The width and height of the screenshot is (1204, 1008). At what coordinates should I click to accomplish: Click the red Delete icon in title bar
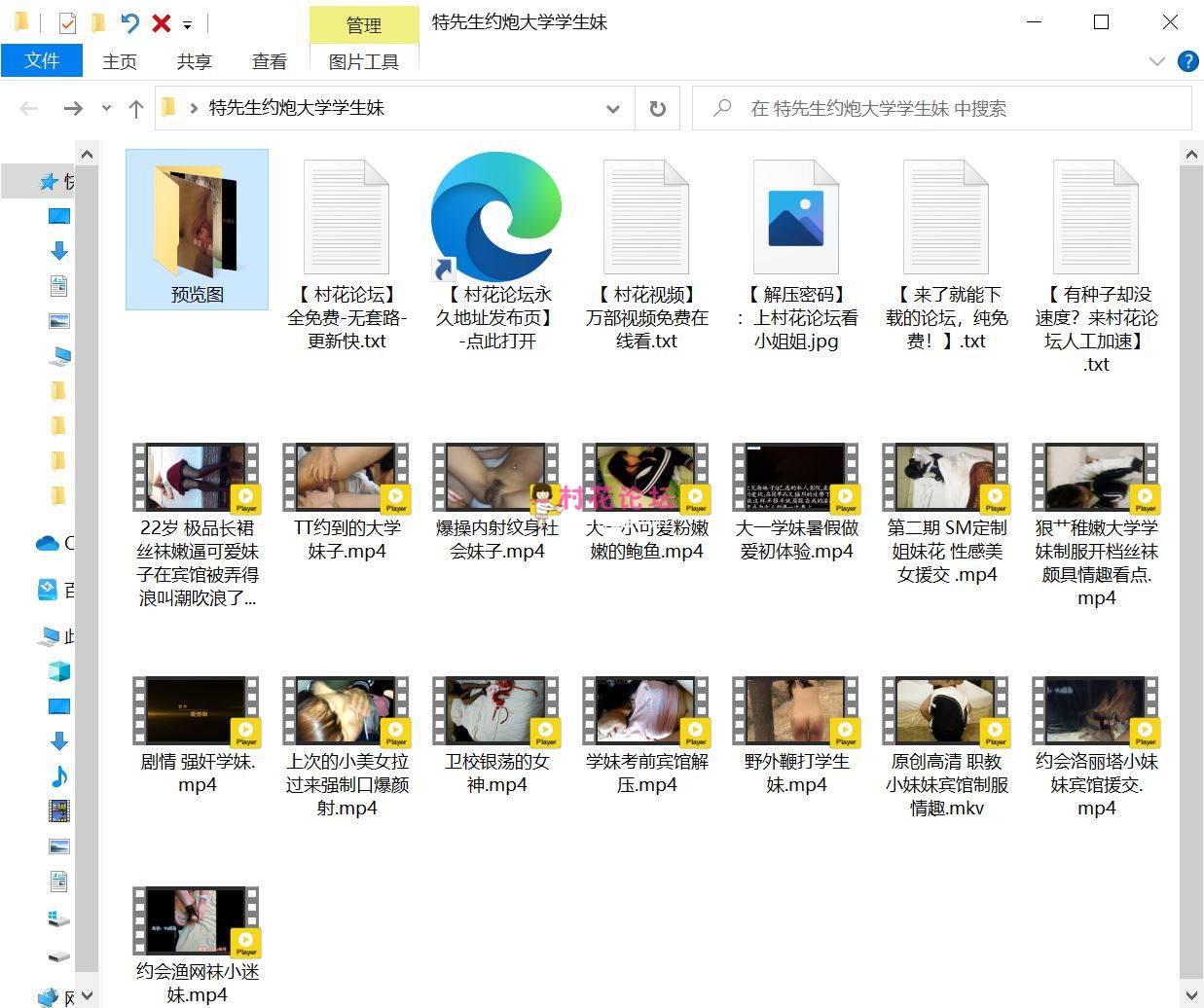tap(162, 22)
